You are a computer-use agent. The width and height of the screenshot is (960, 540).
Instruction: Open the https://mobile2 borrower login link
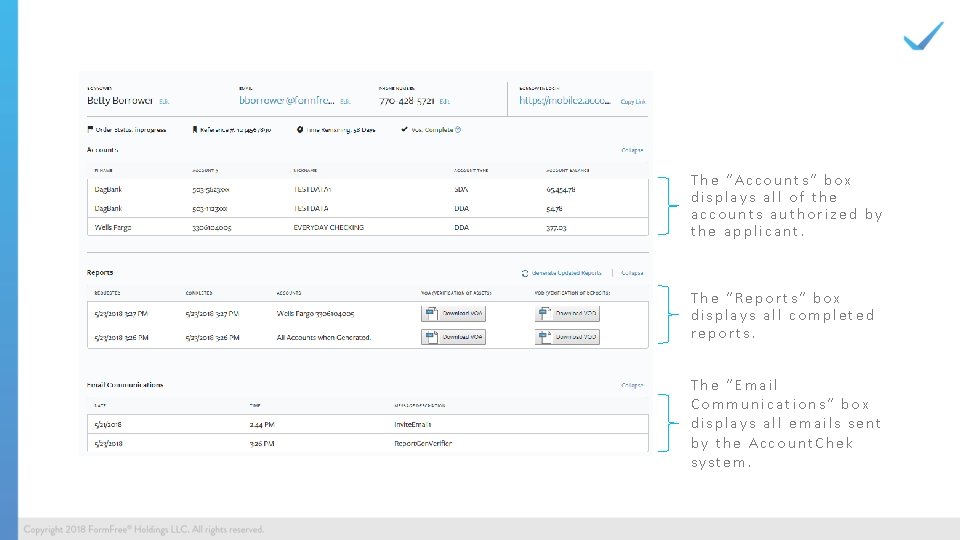(x=564, y=100)
